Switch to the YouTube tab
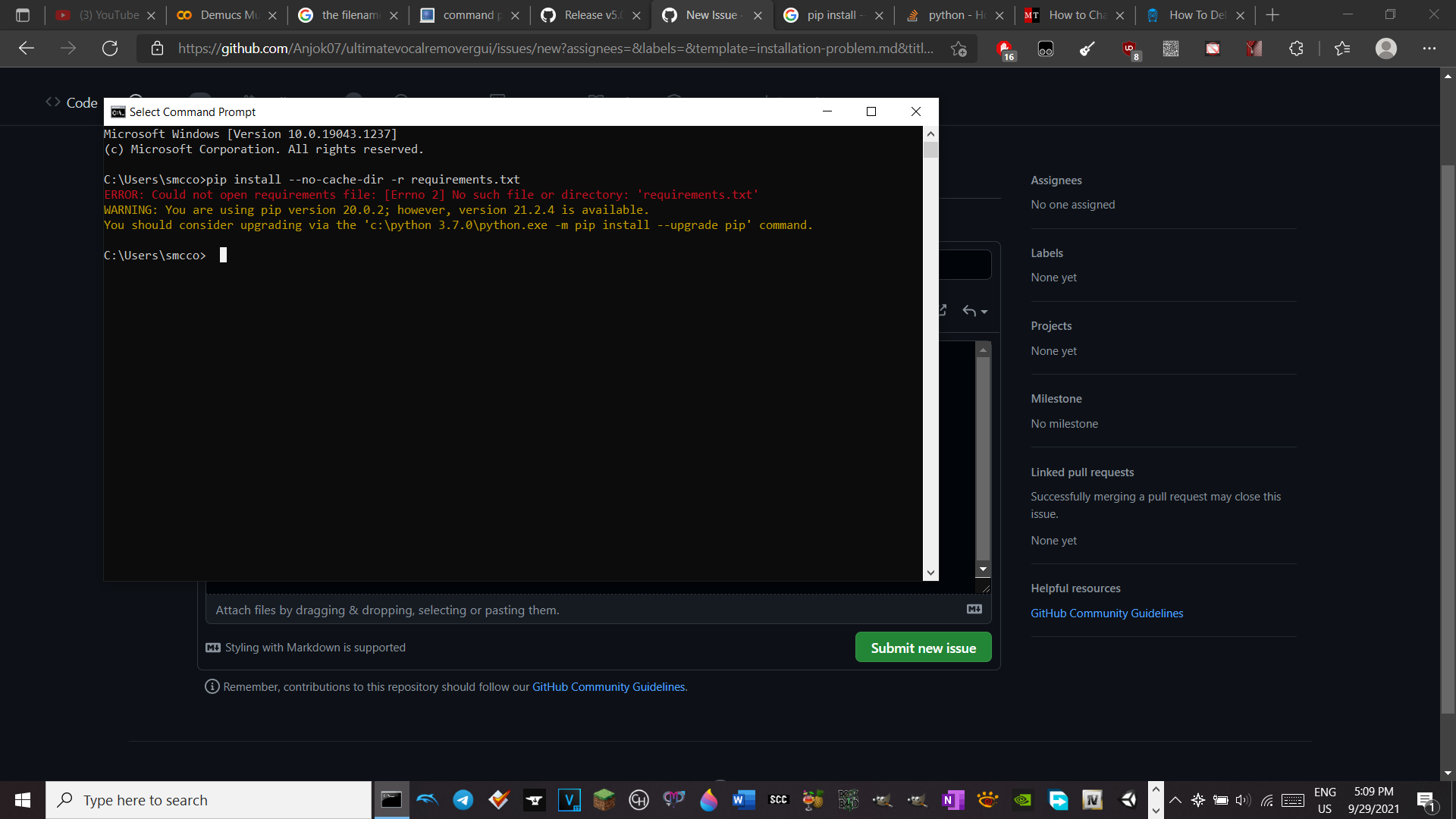The image size is (1456, 819). [106, 14]
